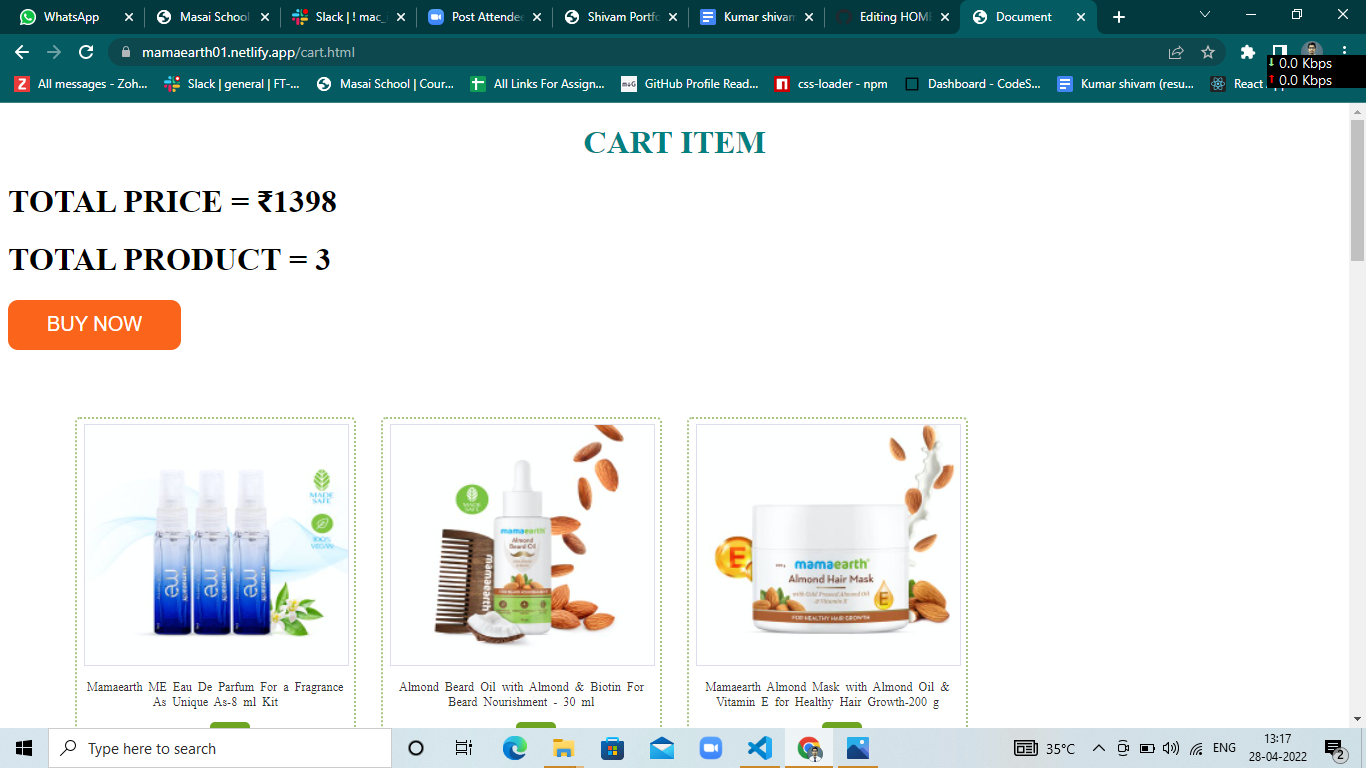This screenshot has height=768, width=1366.
Task: Open the Chrome three-dot menu
Action: click(1345, 52)
